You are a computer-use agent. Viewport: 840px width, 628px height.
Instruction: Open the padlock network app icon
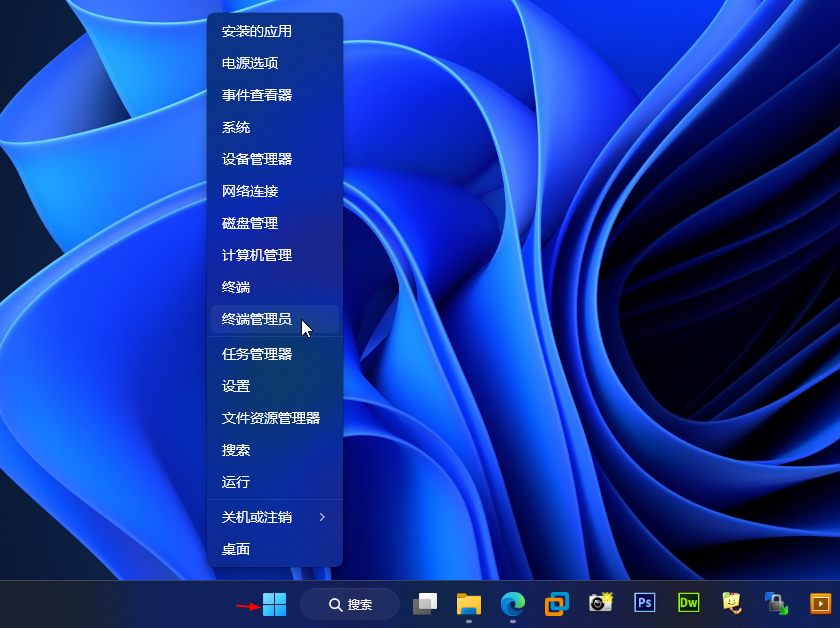[776, 603]
